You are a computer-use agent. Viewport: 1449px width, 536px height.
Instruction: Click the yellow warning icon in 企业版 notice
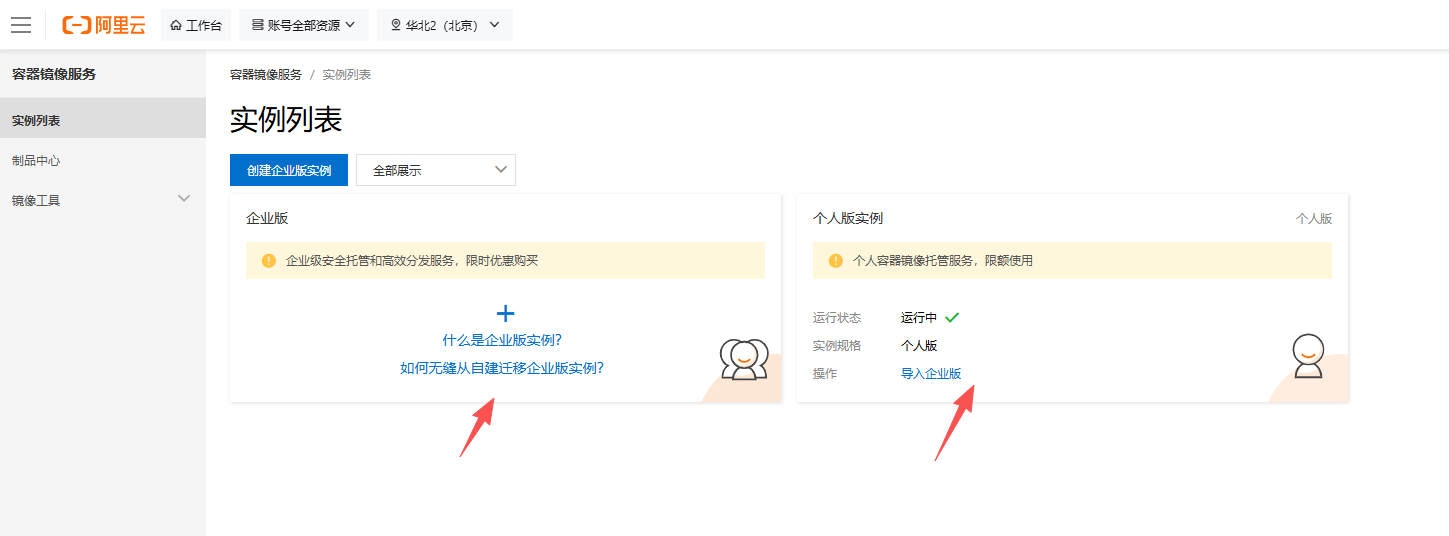tap(269, 260)
